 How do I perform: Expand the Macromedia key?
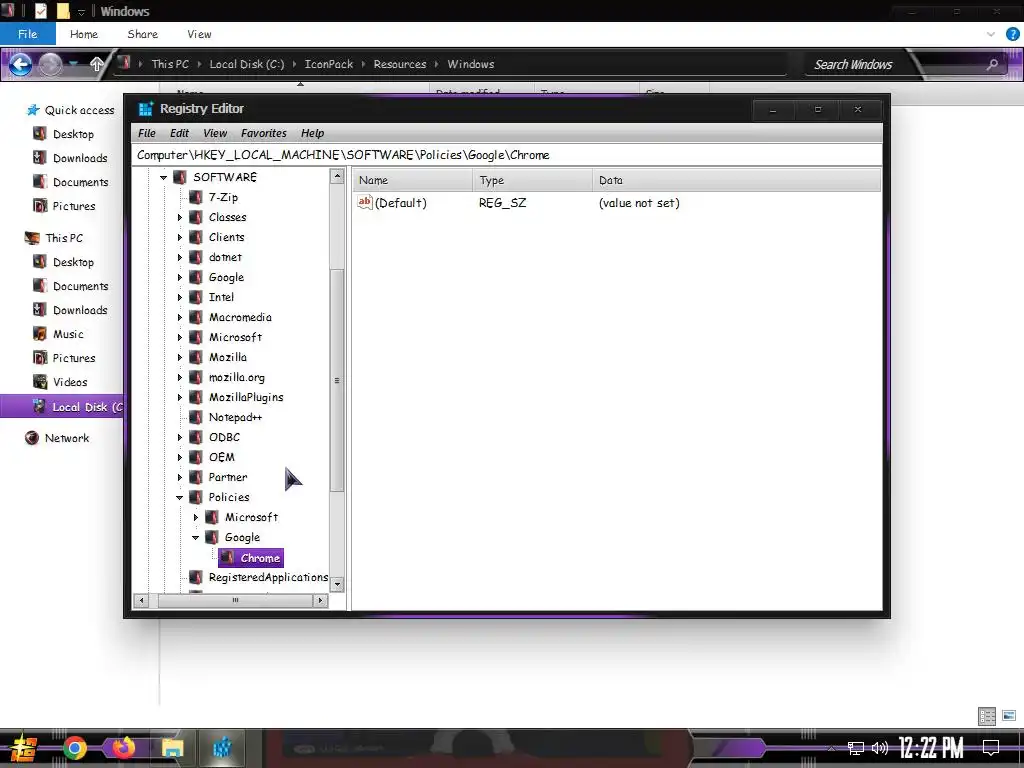coord(180,318)
